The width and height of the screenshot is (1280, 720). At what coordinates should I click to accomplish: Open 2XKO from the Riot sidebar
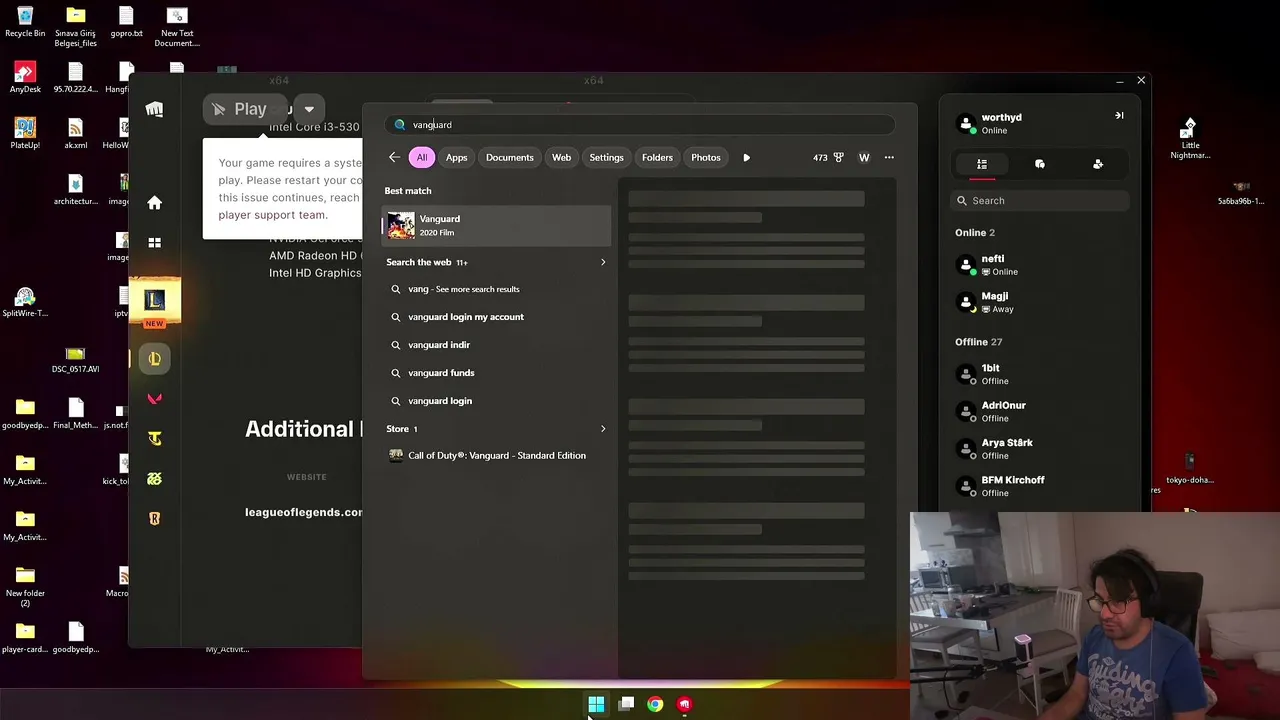154,479
